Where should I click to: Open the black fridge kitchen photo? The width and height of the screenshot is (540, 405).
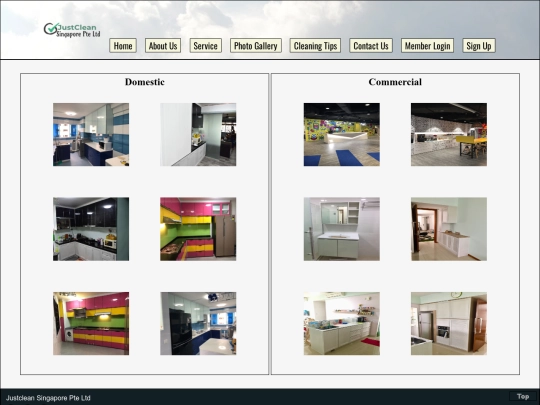198,324
